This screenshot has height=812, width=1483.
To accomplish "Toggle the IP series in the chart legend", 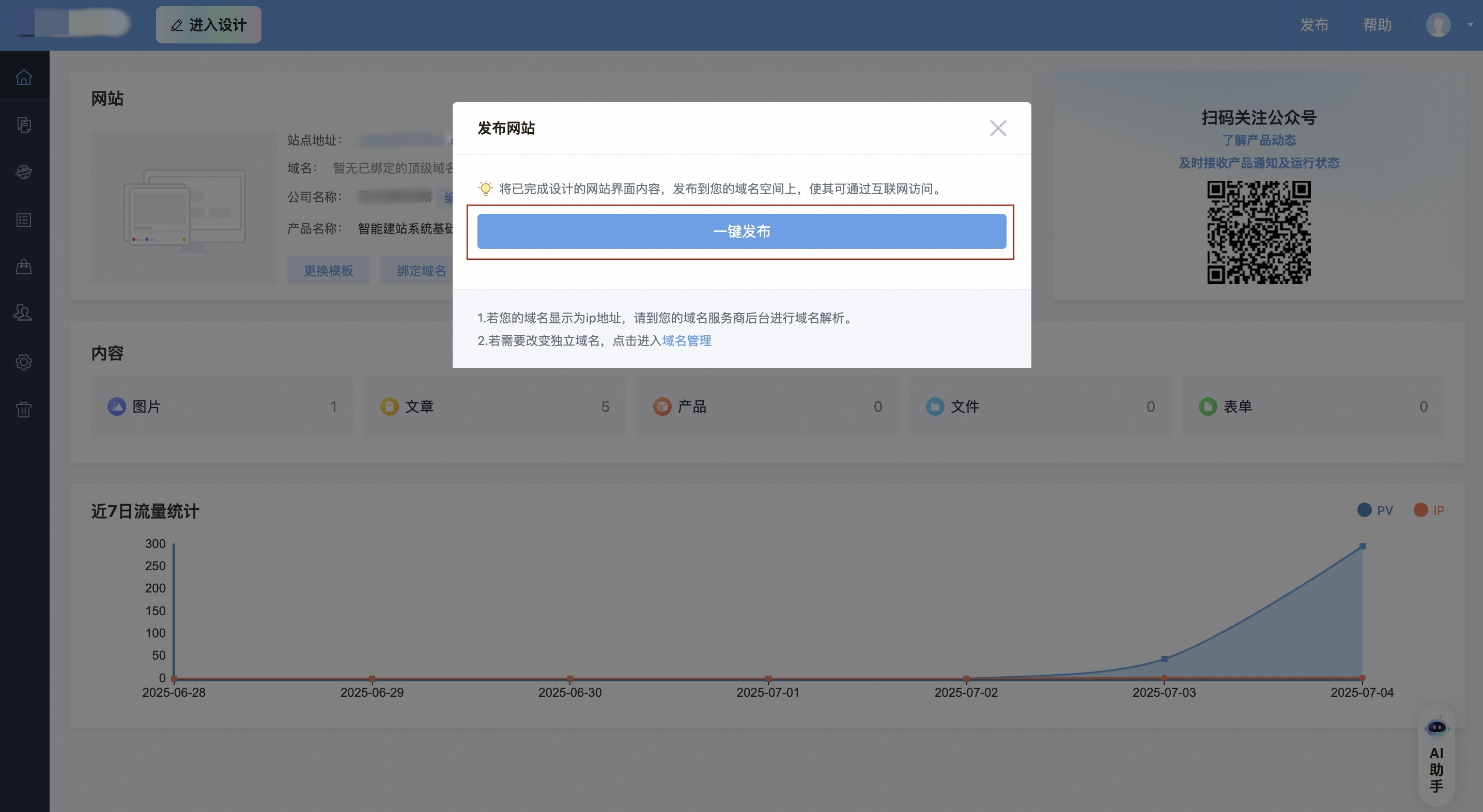I will 1421,510.
